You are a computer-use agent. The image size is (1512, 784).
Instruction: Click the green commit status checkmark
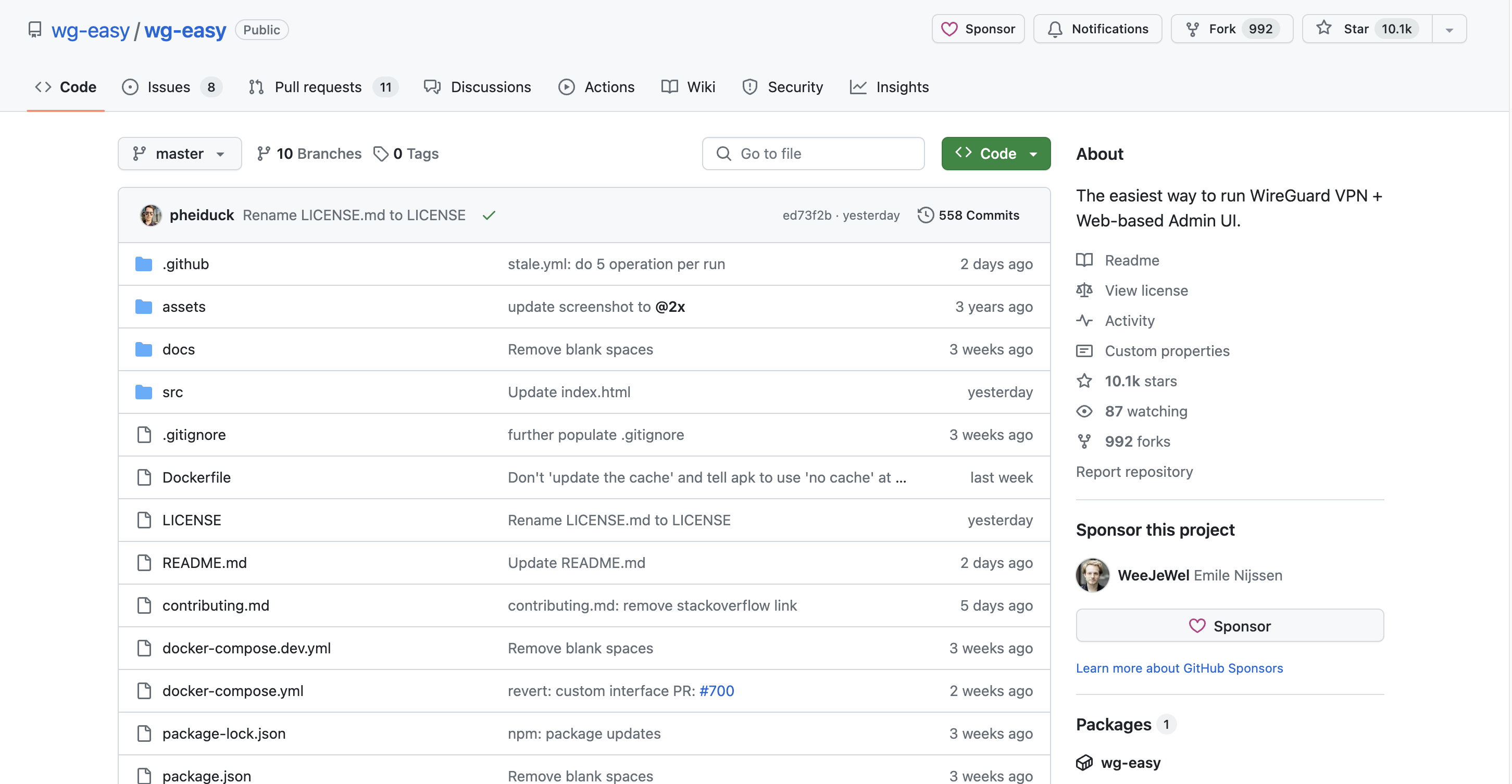click(489, 216)
